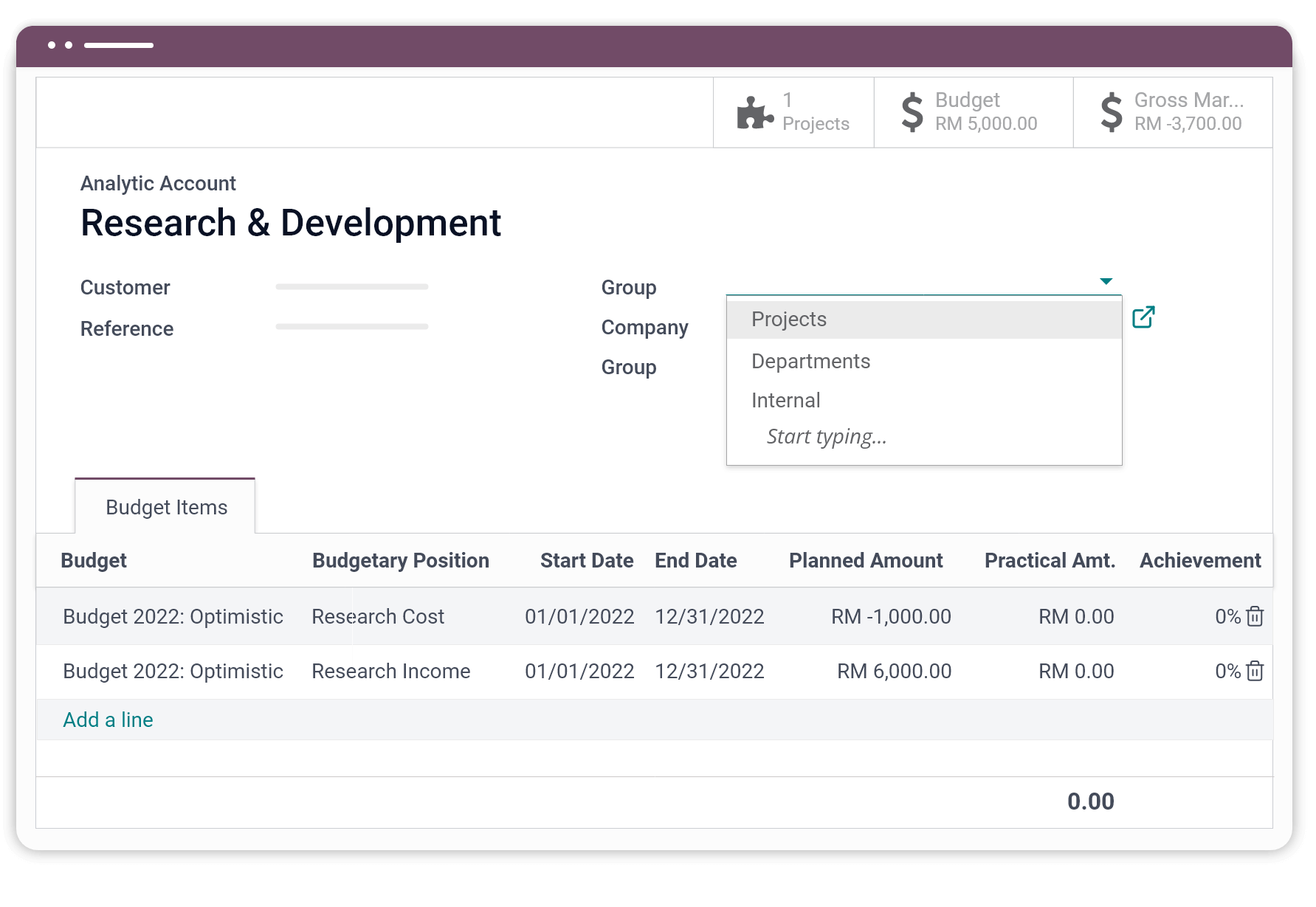This screenshot has height=907, width=1316.
Task: Delete the Research Income budget line
Action: 1255,671
